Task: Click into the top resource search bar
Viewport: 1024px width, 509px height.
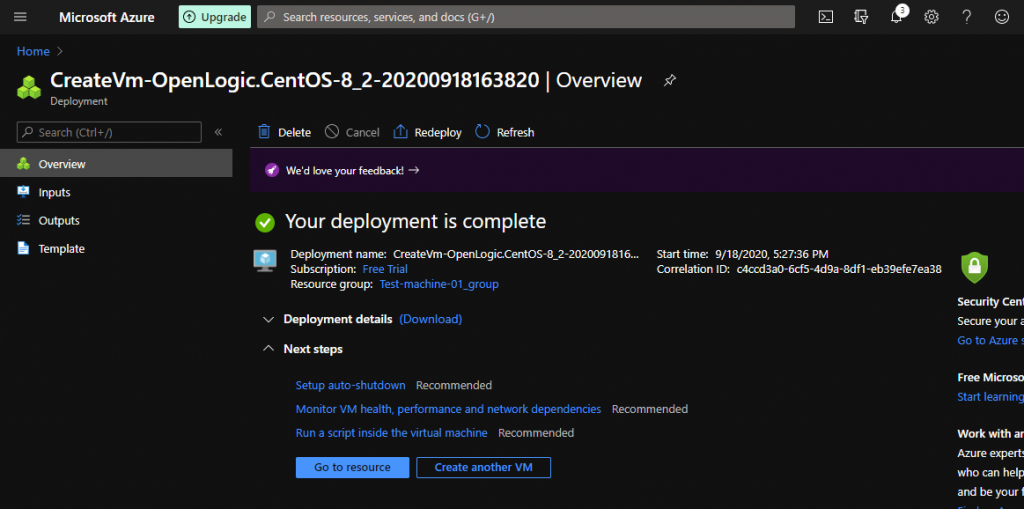Action: [525, 17]
